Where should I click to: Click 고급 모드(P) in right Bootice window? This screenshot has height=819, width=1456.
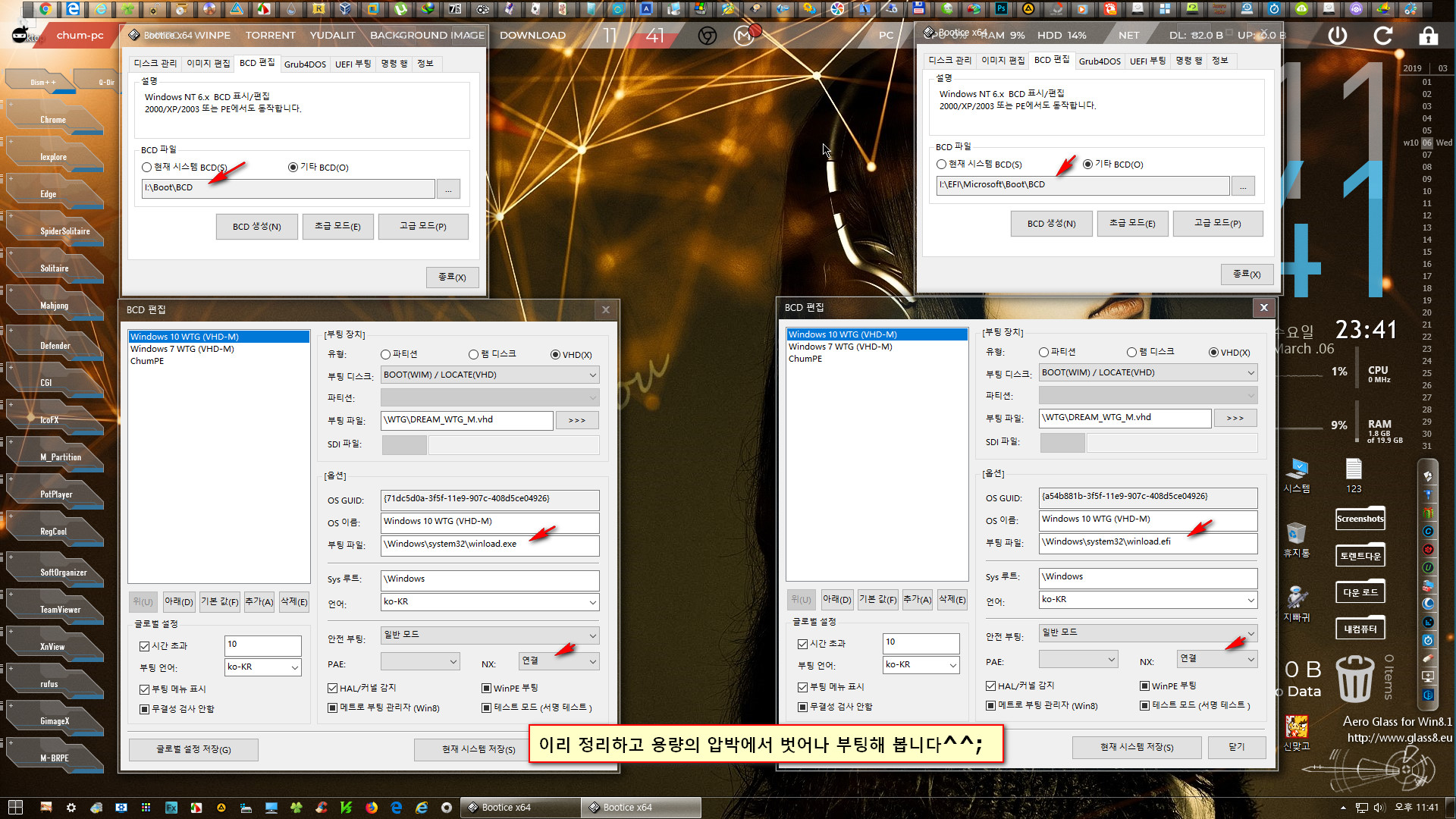tap(1217, 223)
